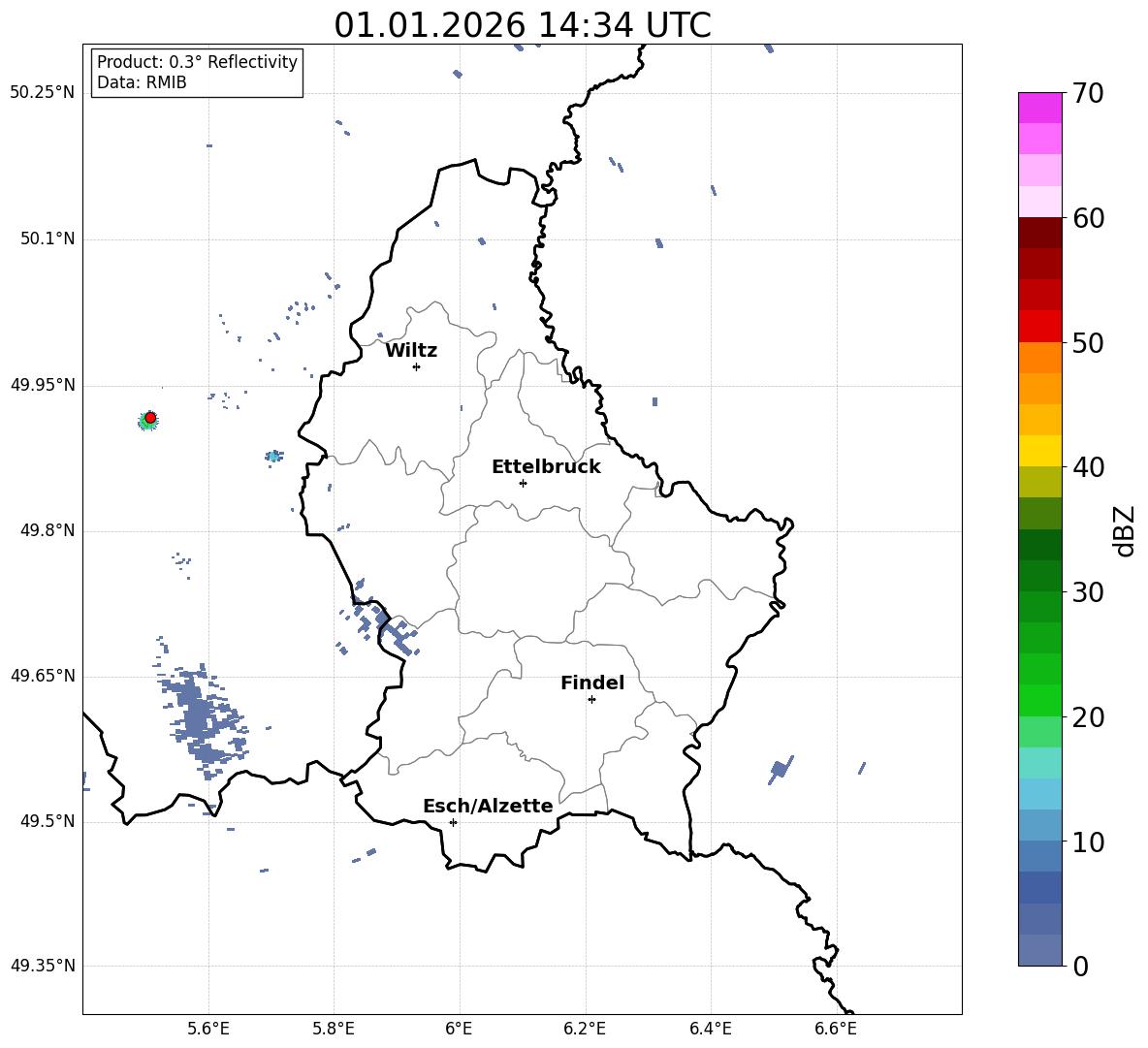The image size is (1148, 1048).
Task: Select the Ettelbruck city label
Action: point(546,467)
